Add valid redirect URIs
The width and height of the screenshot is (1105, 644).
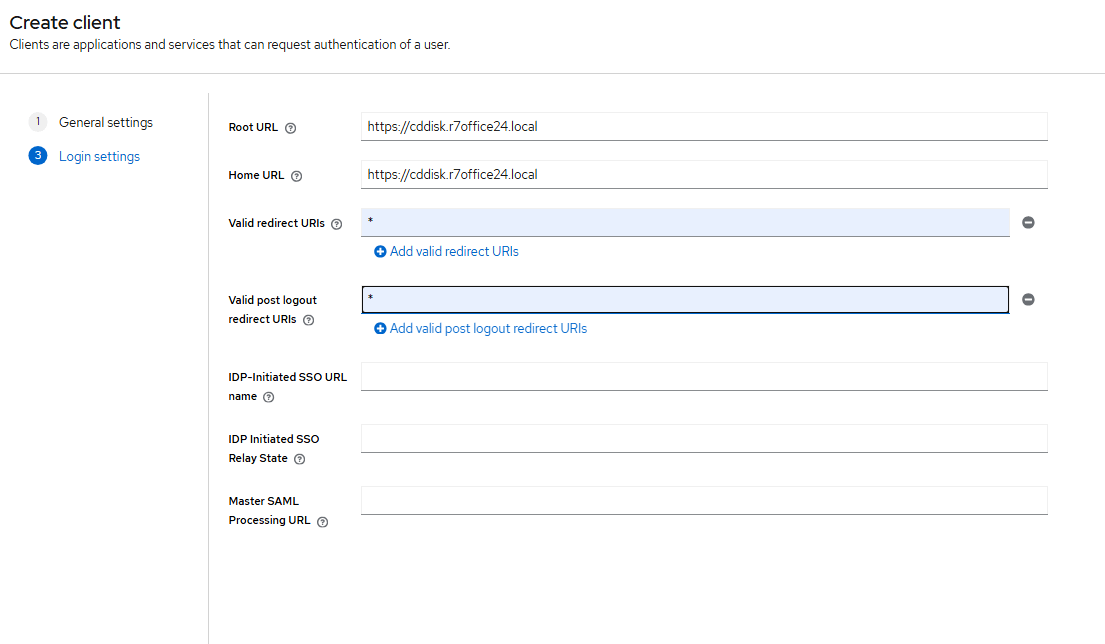[x=446, y=252]
